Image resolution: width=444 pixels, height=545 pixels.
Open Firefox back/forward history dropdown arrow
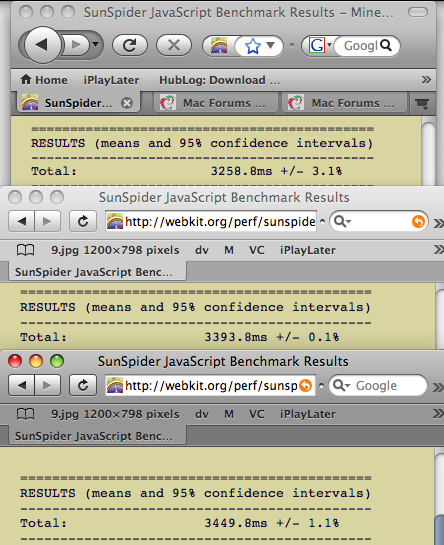click(x=96, y=45)
